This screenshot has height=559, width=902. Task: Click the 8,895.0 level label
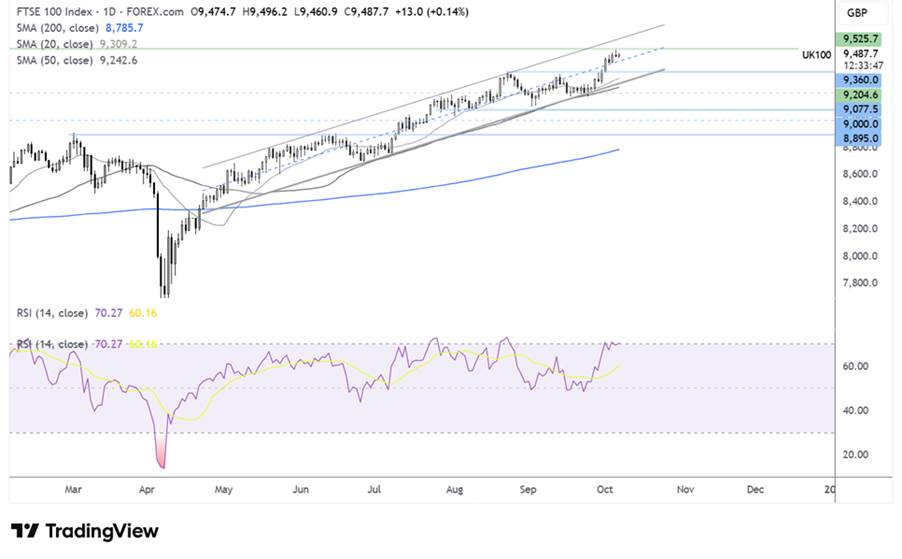(859, 138)
